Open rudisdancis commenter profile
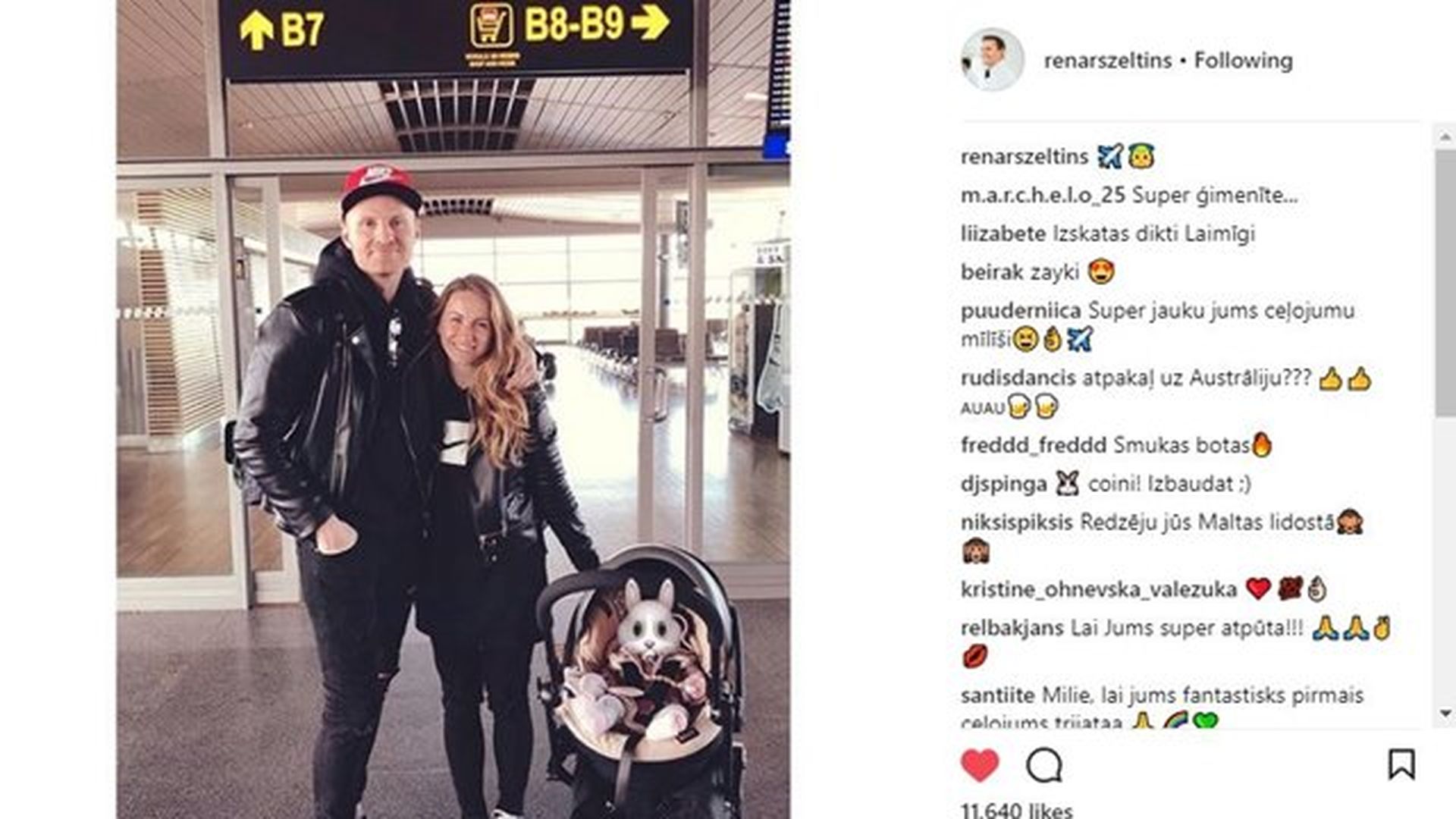The image size is (1456, 819). click(1018, 378)
